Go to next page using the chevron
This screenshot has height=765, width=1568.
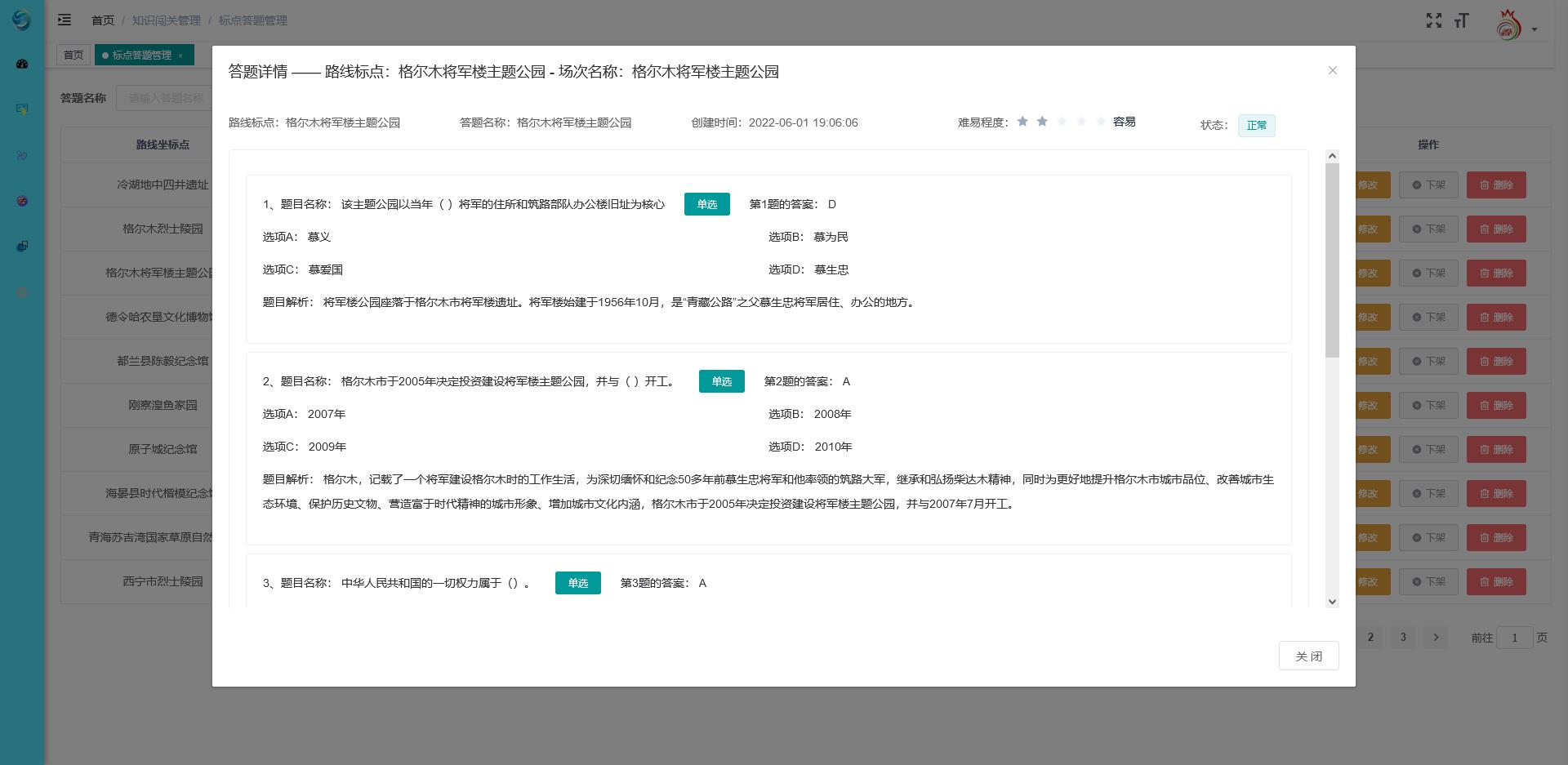(1436, 637)
